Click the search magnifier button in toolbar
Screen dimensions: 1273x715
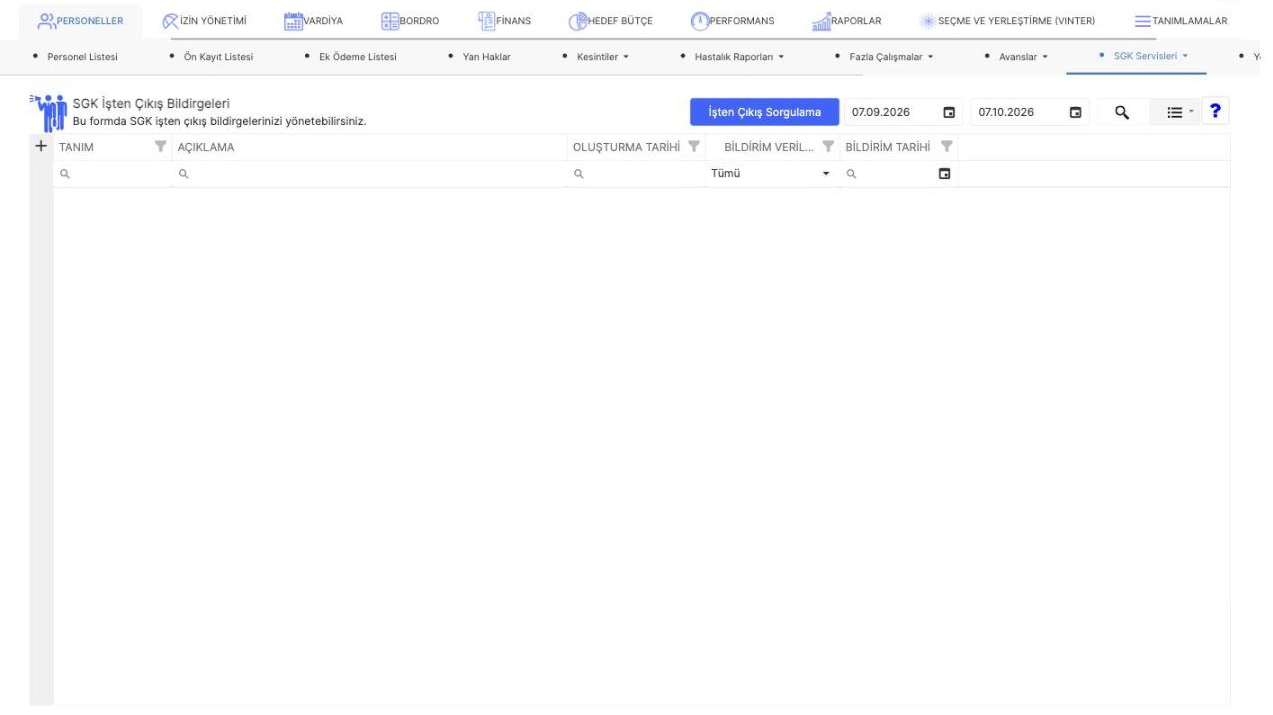1122,112
